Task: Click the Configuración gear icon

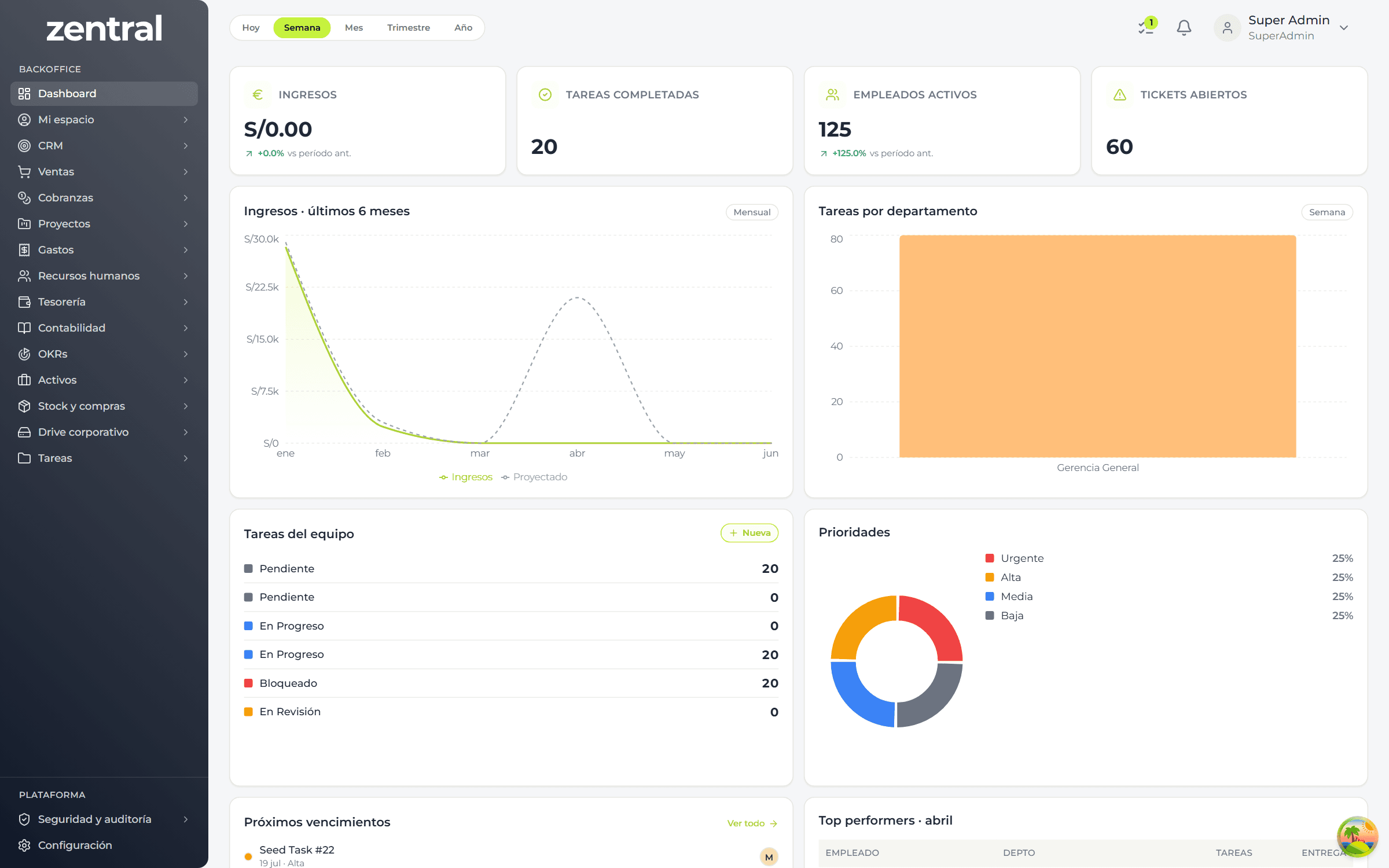Action: (x=24, y=845)
